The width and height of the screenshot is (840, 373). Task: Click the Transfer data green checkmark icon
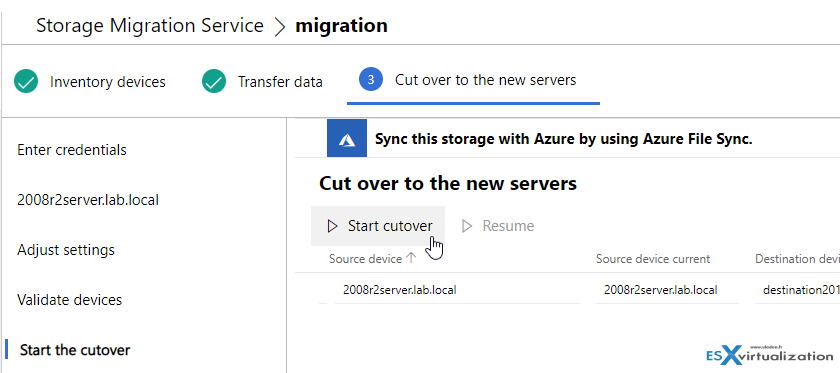214,81
